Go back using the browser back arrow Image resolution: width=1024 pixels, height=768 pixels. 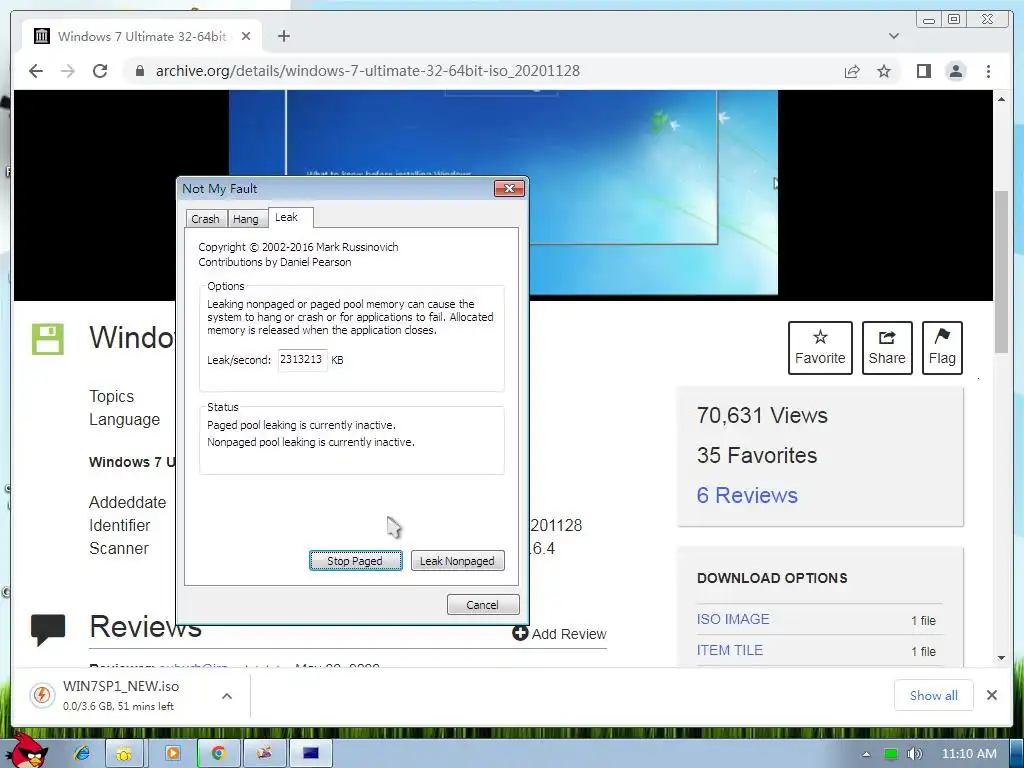pos(36,71)
